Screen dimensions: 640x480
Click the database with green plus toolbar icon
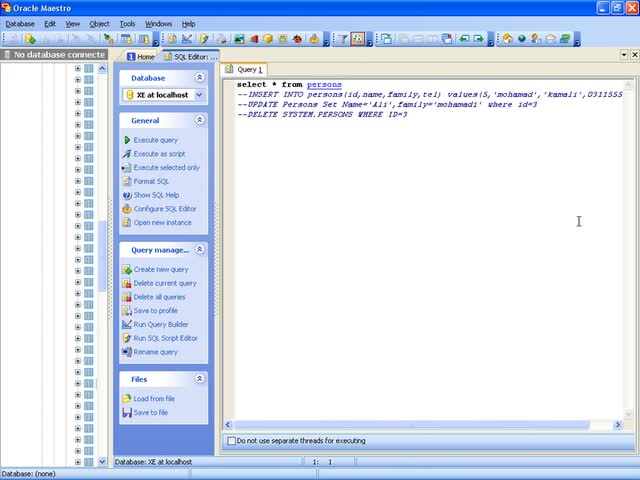click(30, 39)
